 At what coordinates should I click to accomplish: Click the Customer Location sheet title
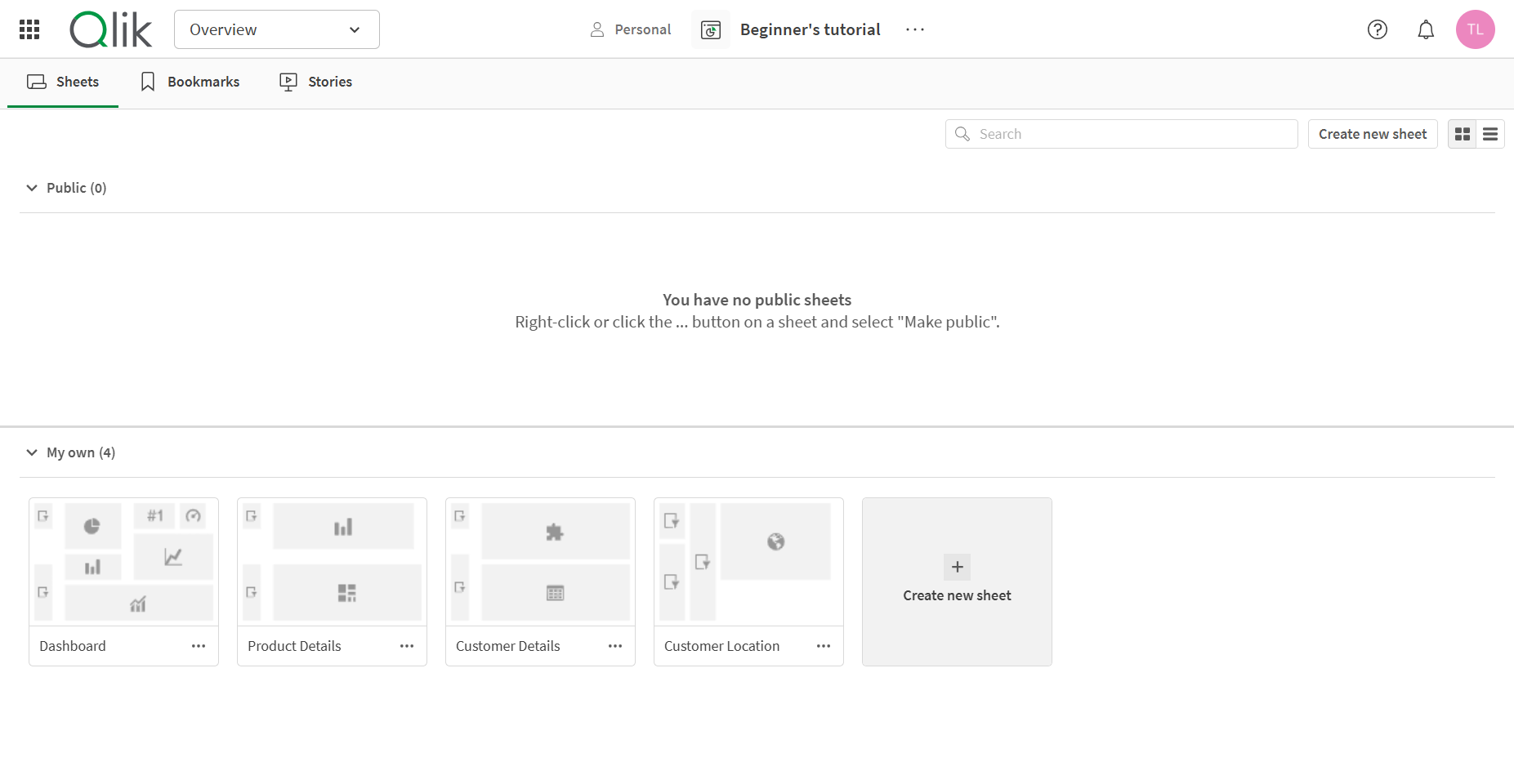point(721,646)
